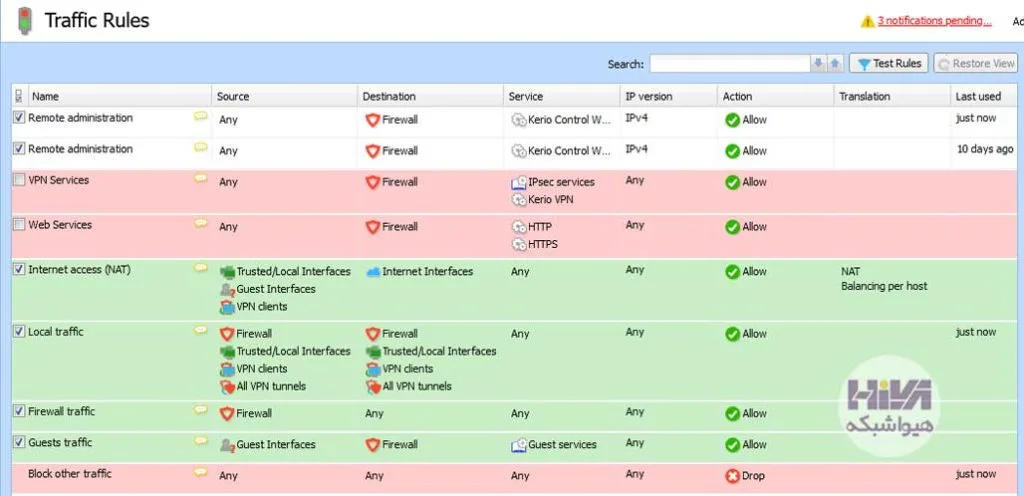Enable the VPN Services rule checkbox
This screenshot has height=496, width=1024.
(x=20, y=179)
